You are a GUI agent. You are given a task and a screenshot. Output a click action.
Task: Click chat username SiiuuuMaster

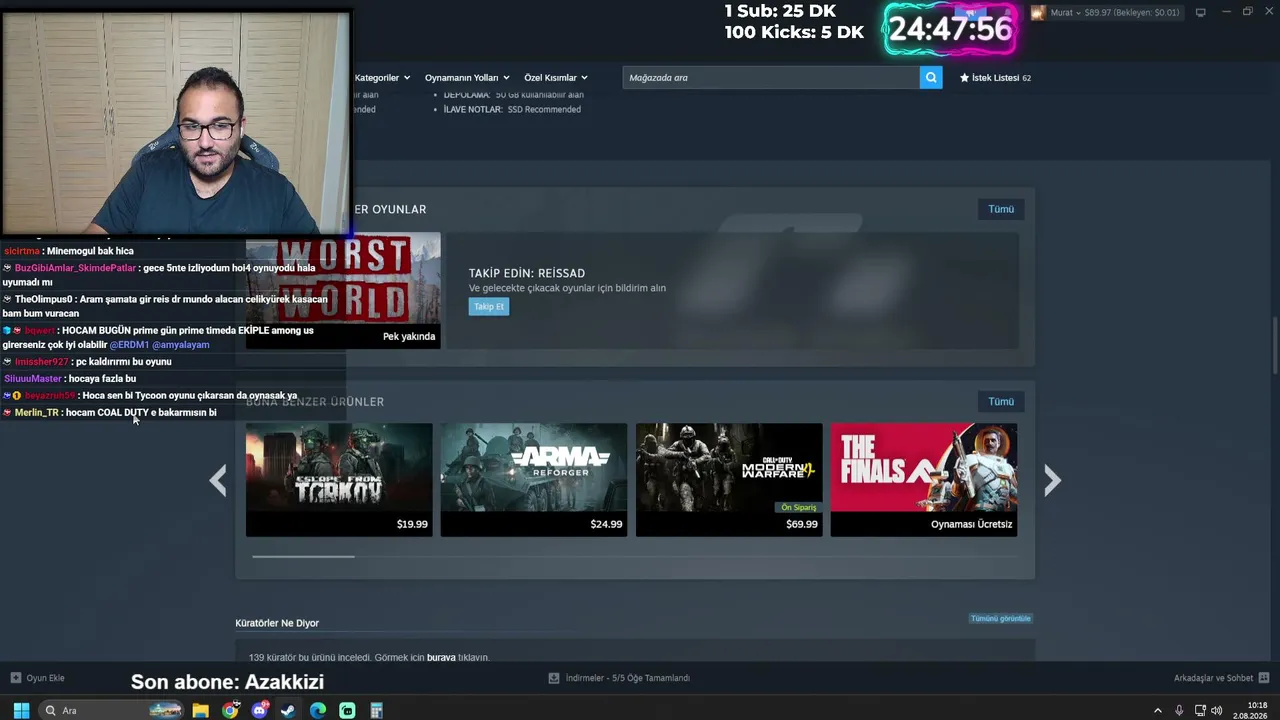pyautogui.click(x=33, y=378)
